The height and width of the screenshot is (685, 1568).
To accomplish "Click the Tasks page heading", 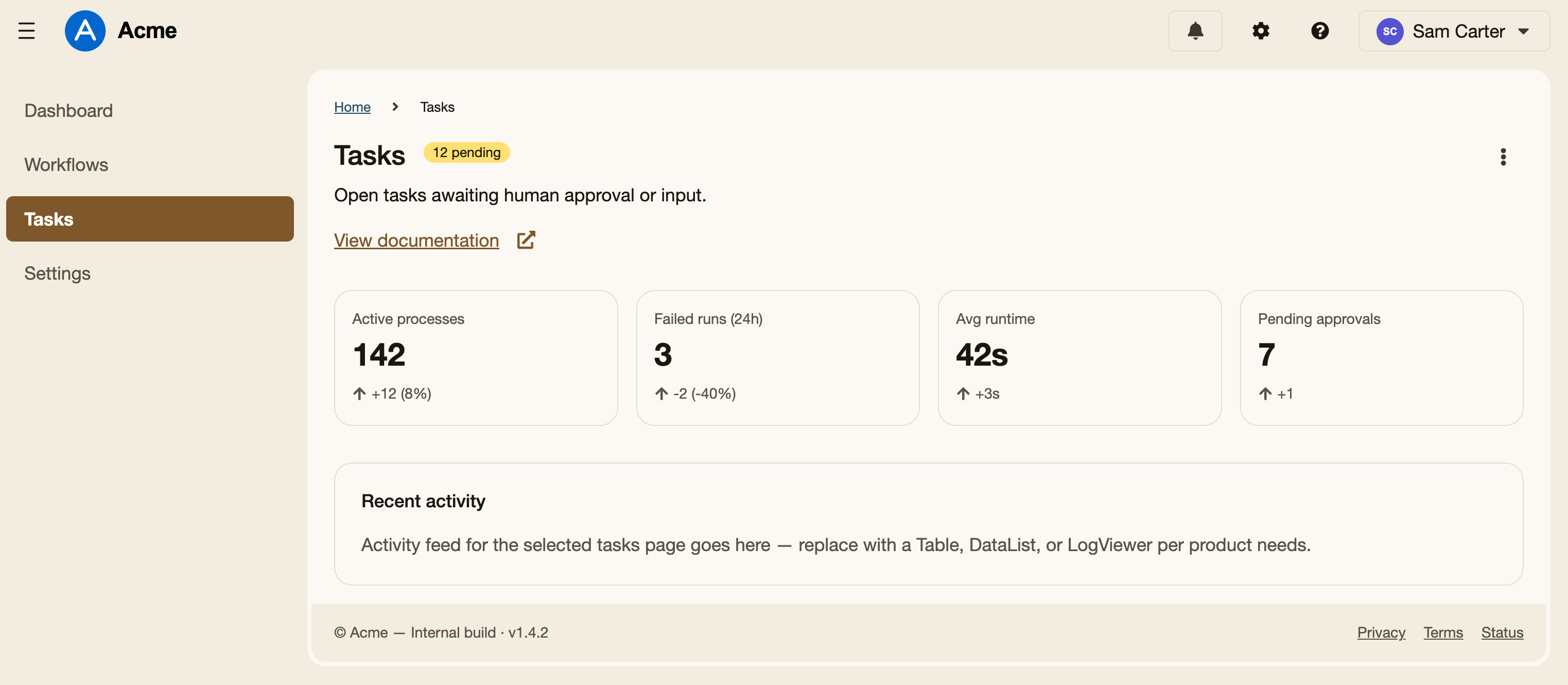I will pyautogui.click(x=370, y=155).
